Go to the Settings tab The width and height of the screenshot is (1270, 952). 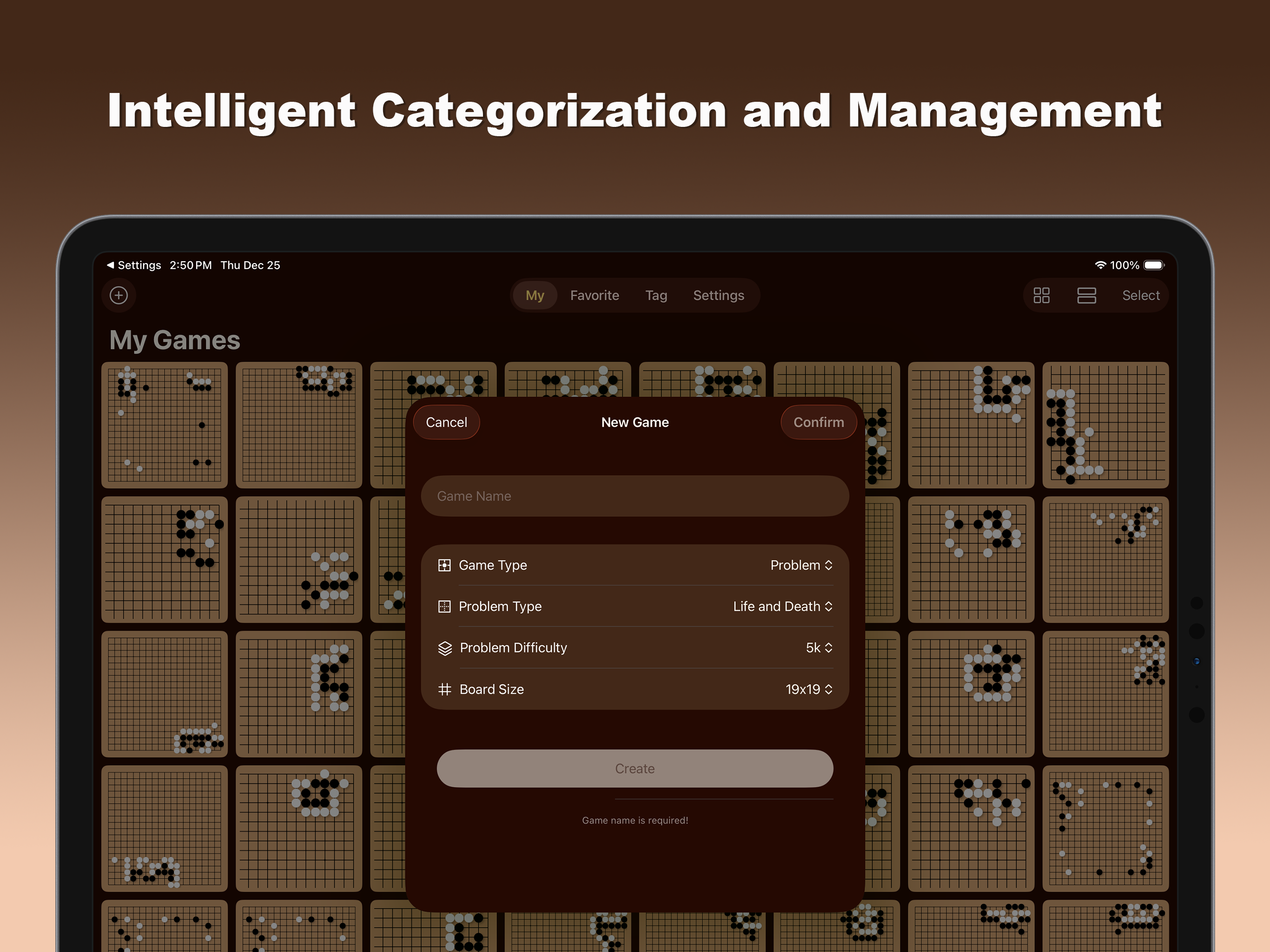coord(718,295)
